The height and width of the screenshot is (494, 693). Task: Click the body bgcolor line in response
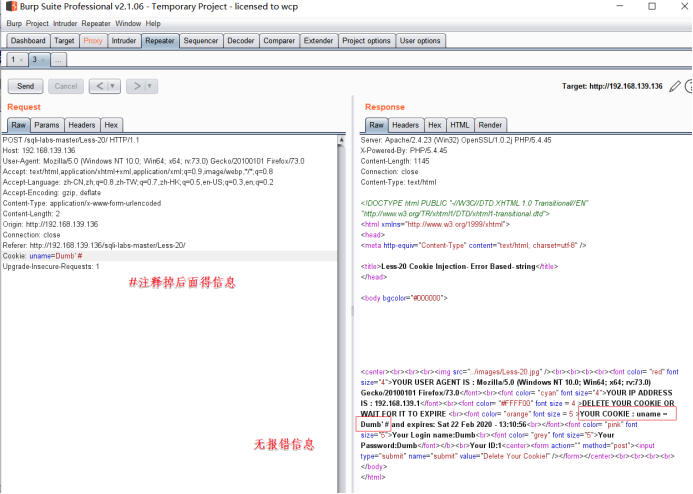[x=404, y=298]
